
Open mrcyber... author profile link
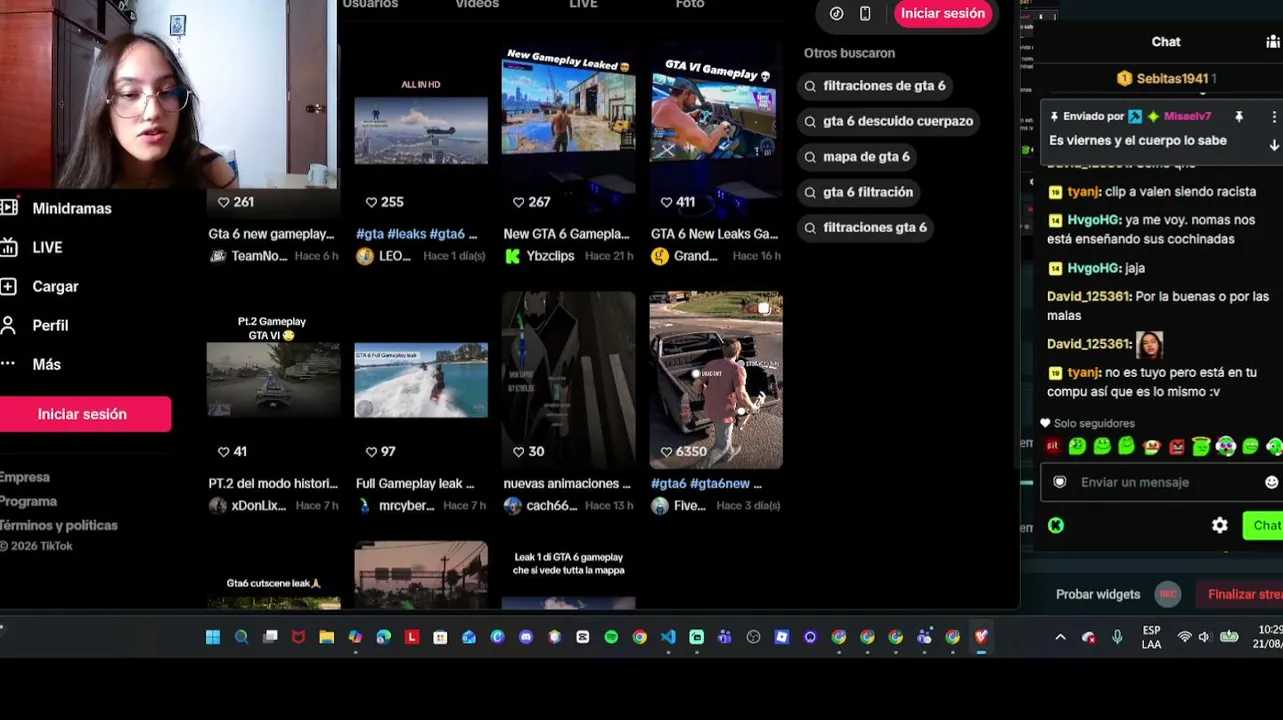pyautogui.click(x=406, y=506)
